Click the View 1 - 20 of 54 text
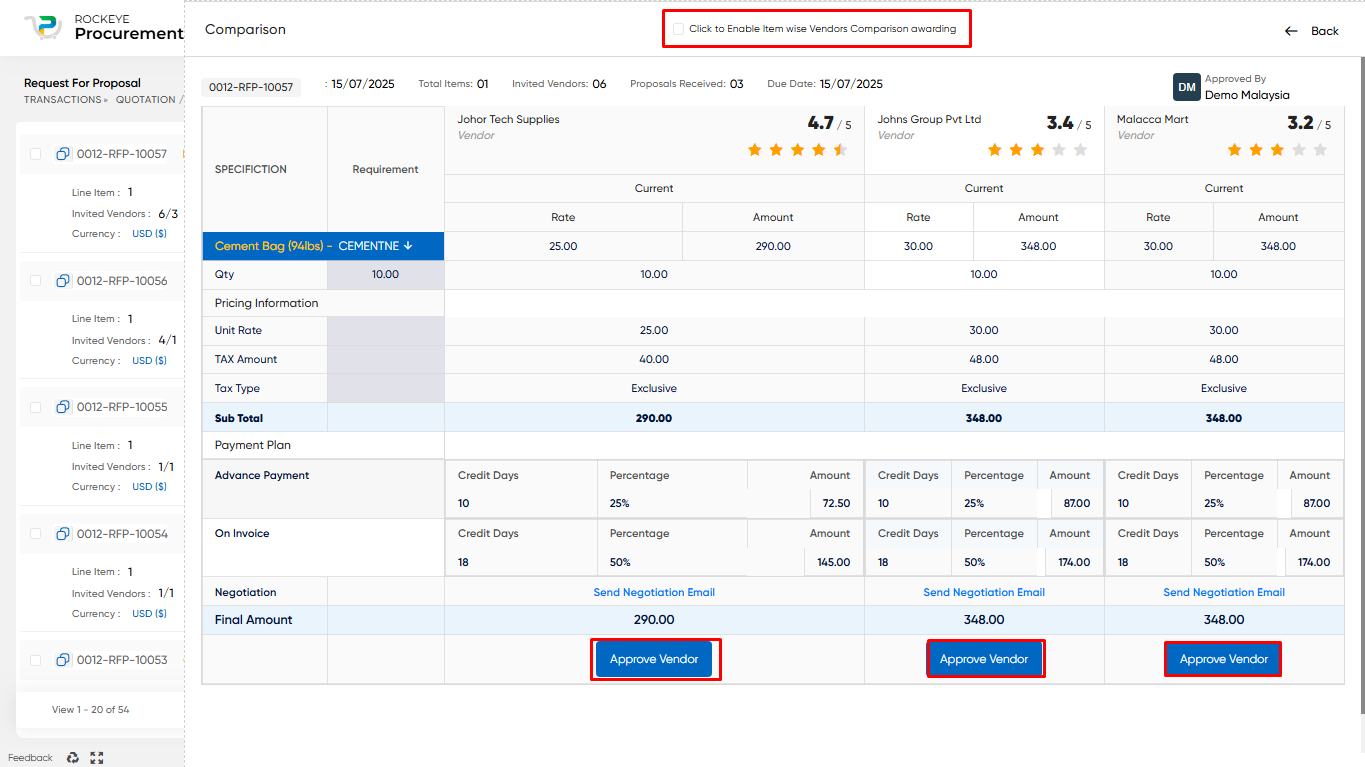 click(91, 710)
